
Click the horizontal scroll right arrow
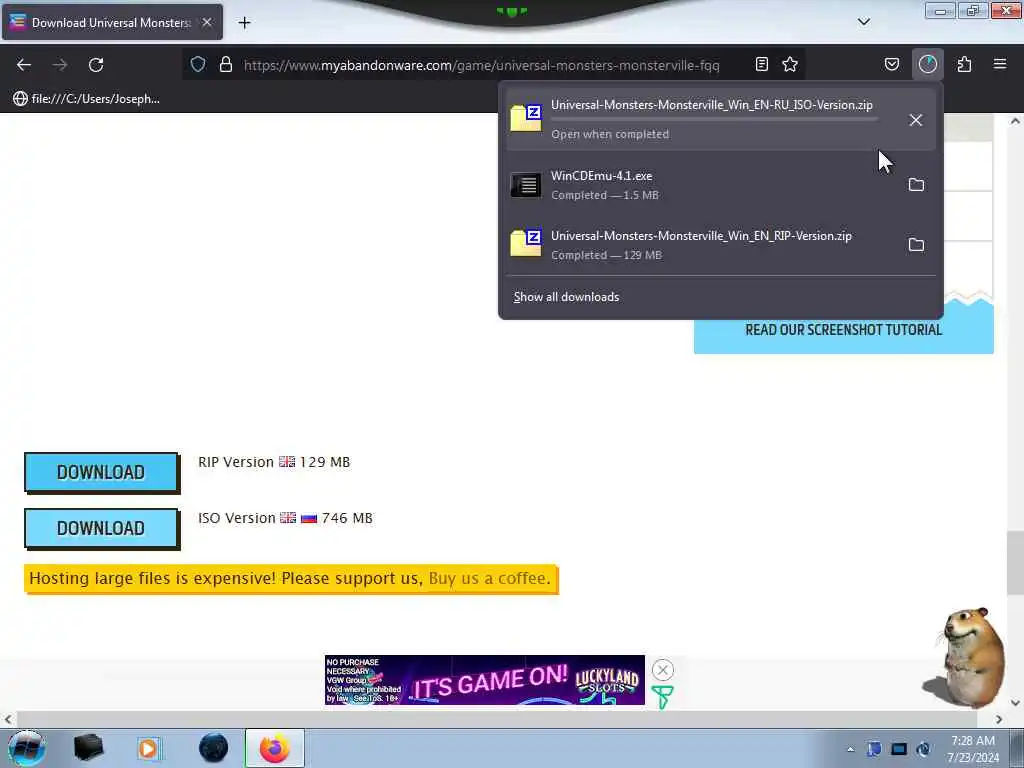(x=999, y=719)
